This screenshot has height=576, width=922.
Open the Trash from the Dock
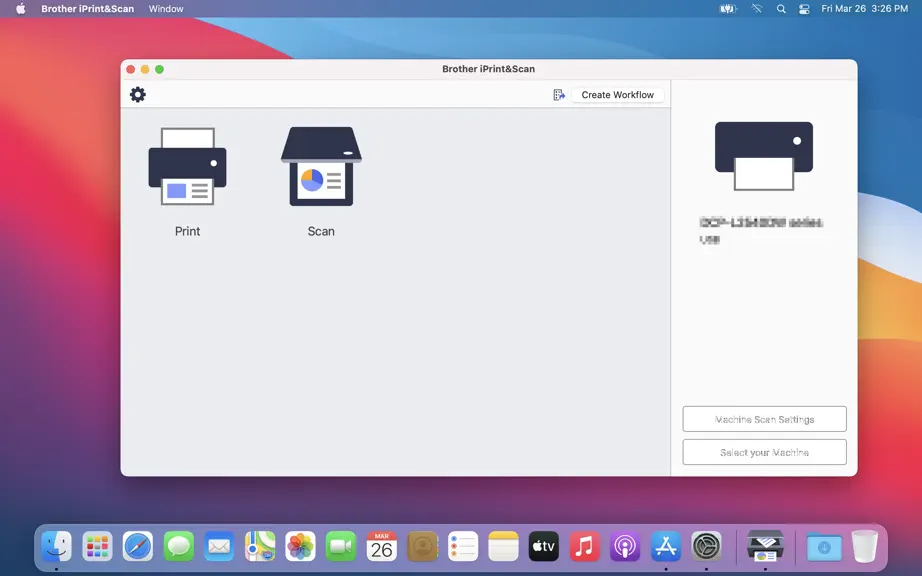coord(864,547)
